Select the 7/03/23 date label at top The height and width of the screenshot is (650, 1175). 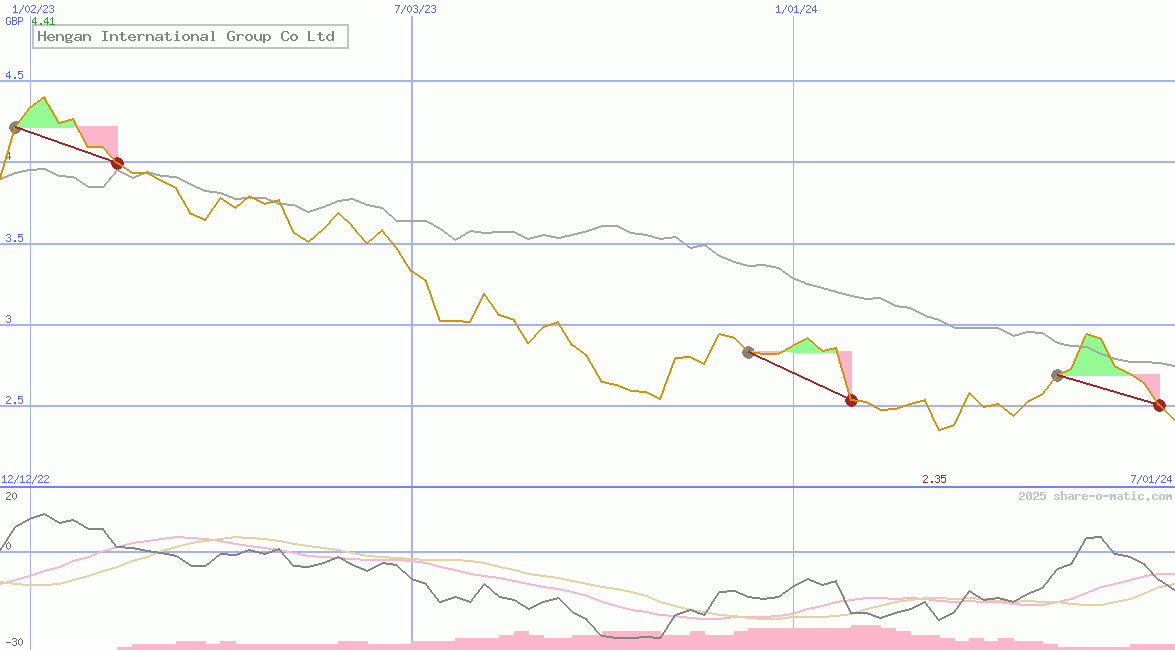point(416,9)
